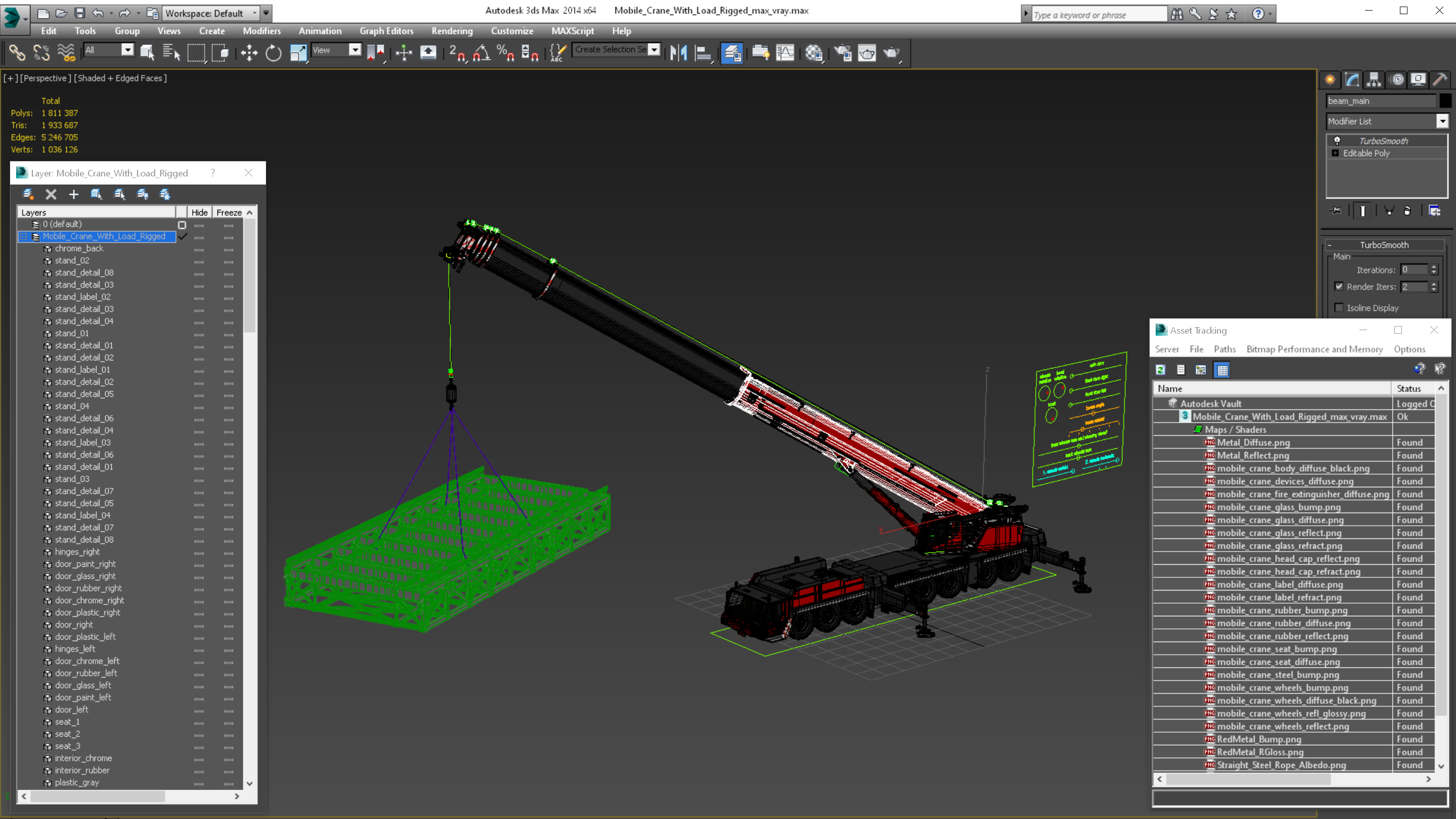Open the Graph Editors menu
This screenshot has height=819, width=1456.
[x=386, y=31]
